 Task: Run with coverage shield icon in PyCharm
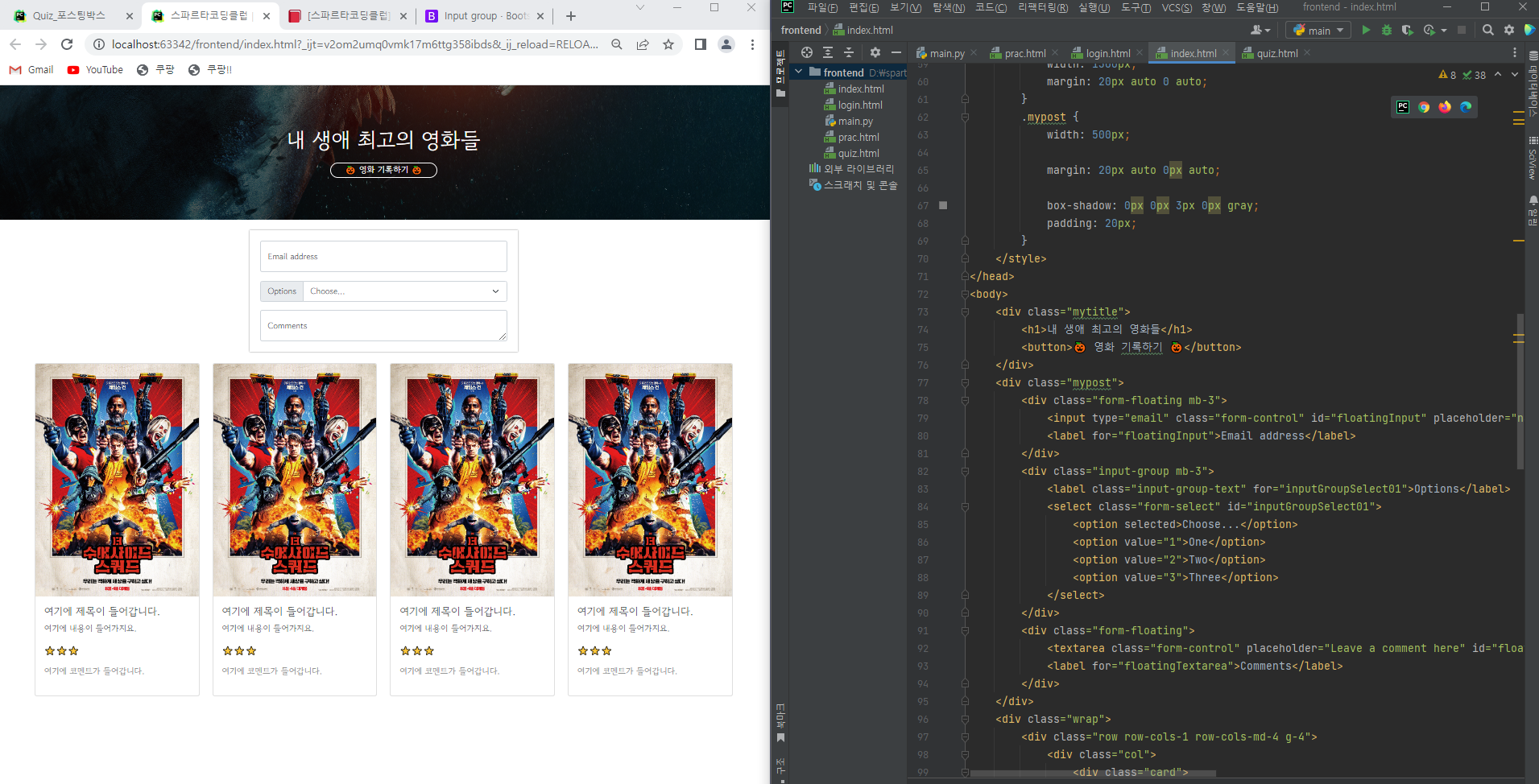(x=1407, y=30)
